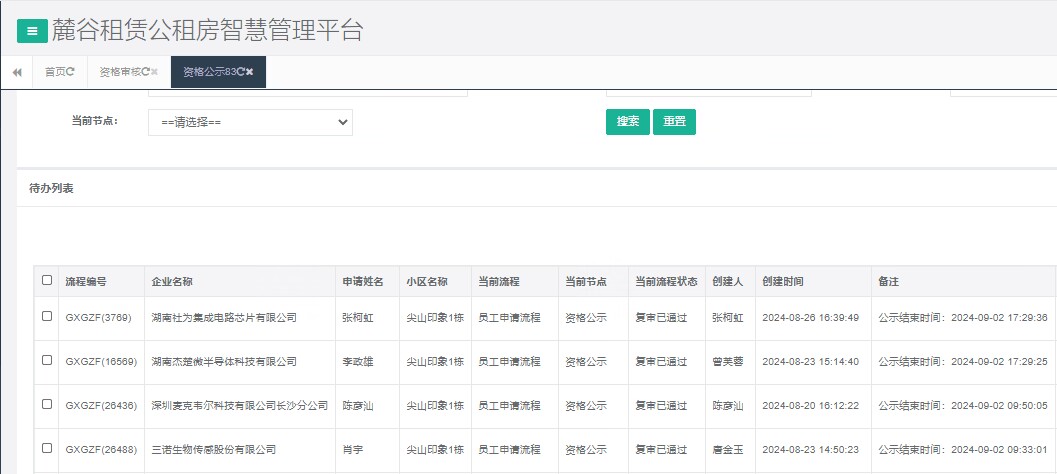Open the 当前节点 dropdown
Screen dimensions: 1057x474
click(x=250, y=123)
